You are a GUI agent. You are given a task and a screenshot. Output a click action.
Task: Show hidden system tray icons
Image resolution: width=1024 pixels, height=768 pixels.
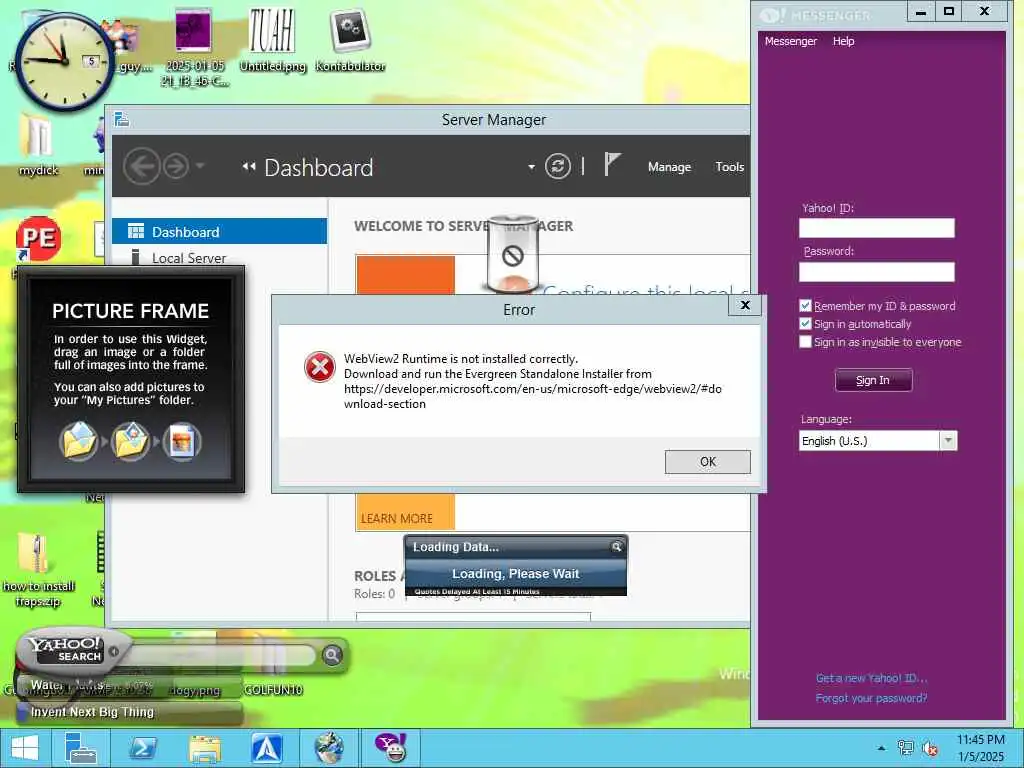pos(882,748)
